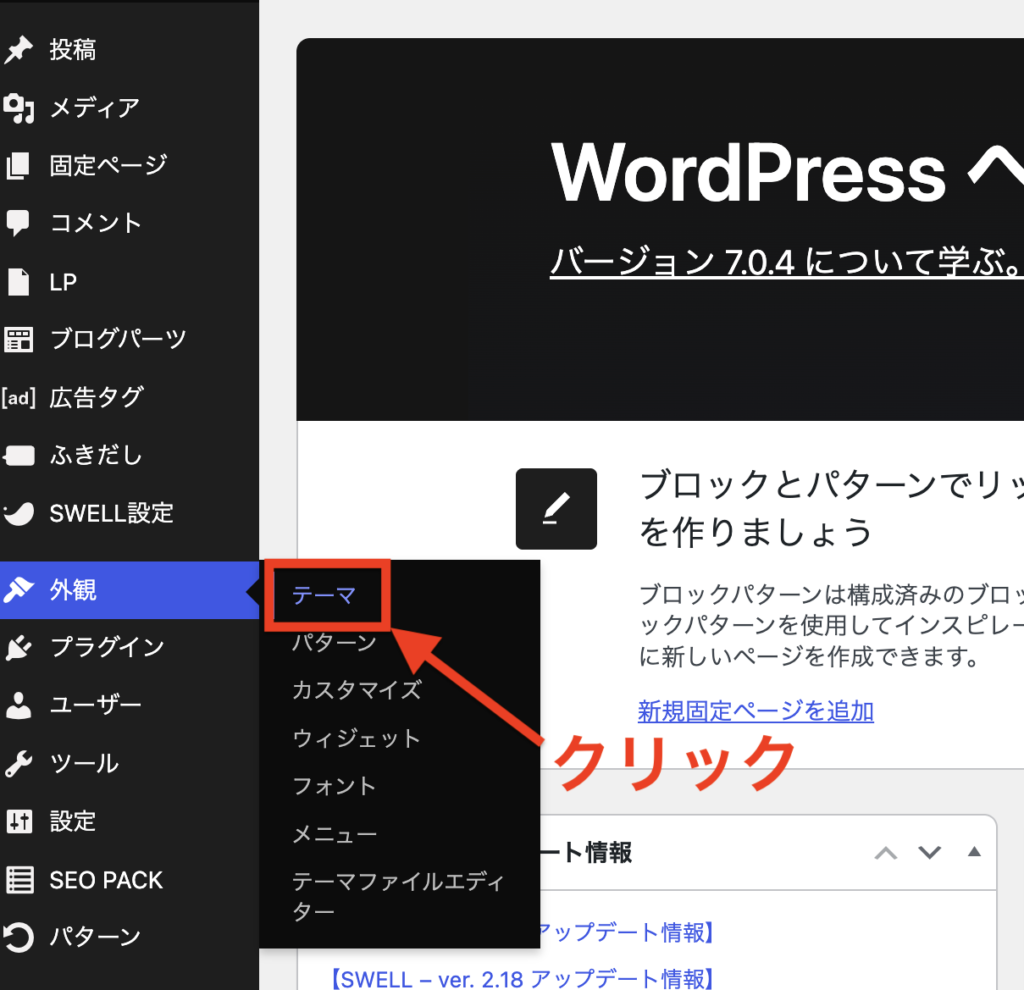Move the 情報 widget up with the chevron
This screenshot has height=990, width=1024.
click(886, 853)
